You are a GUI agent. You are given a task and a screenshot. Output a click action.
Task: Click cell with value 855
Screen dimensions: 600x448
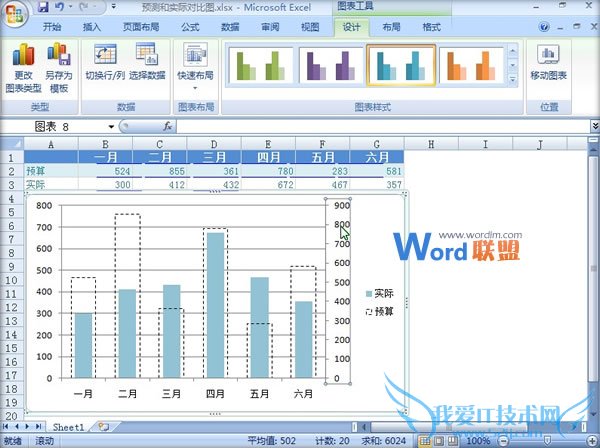(x=160, y=171)
